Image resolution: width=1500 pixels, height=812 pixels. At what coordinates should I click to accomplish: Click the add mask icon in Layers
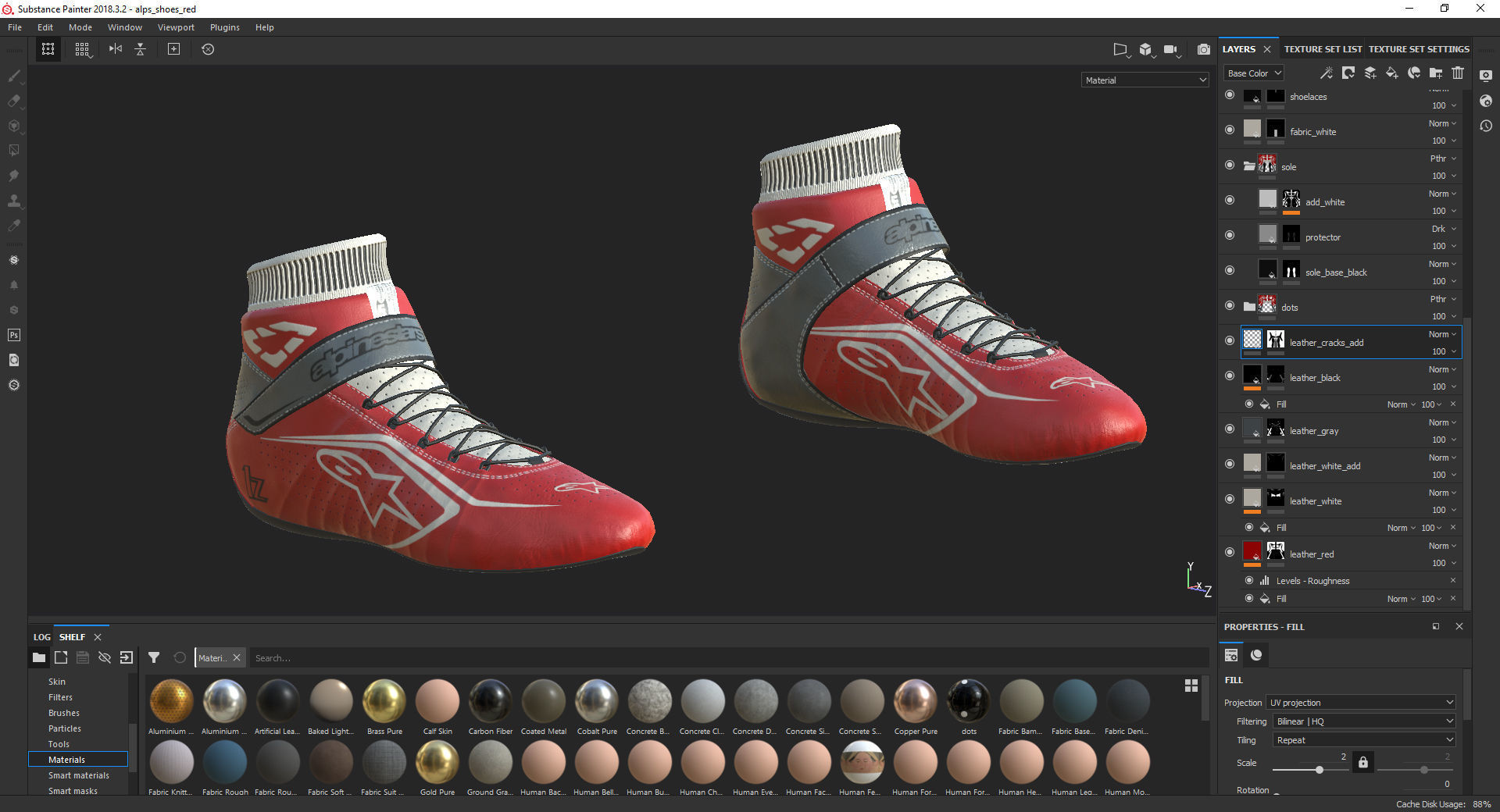pos(1348,73)
